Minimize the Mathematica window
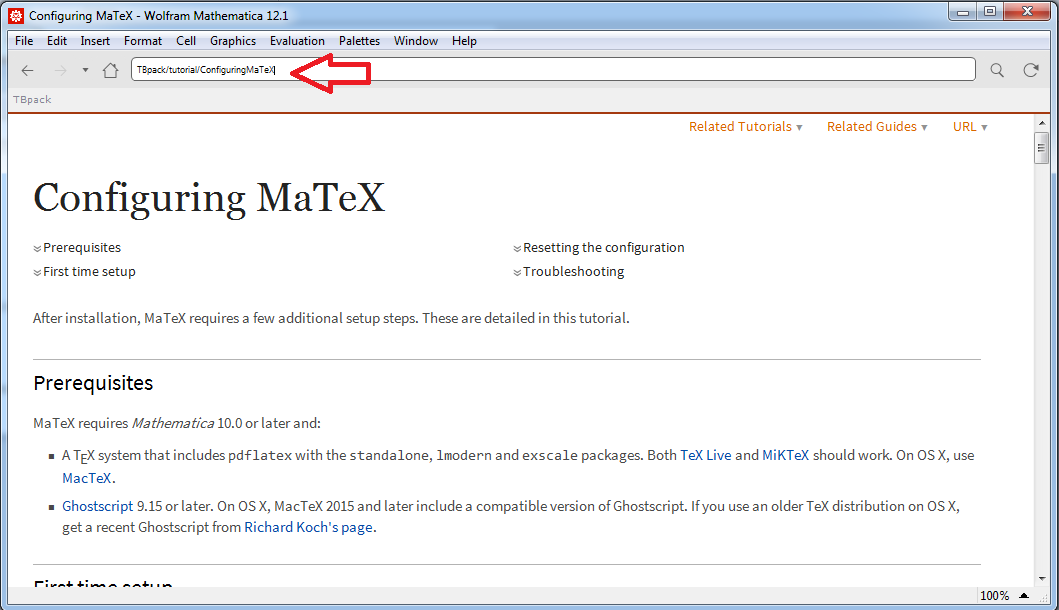The image size is (1059, 610). [963, 11]
